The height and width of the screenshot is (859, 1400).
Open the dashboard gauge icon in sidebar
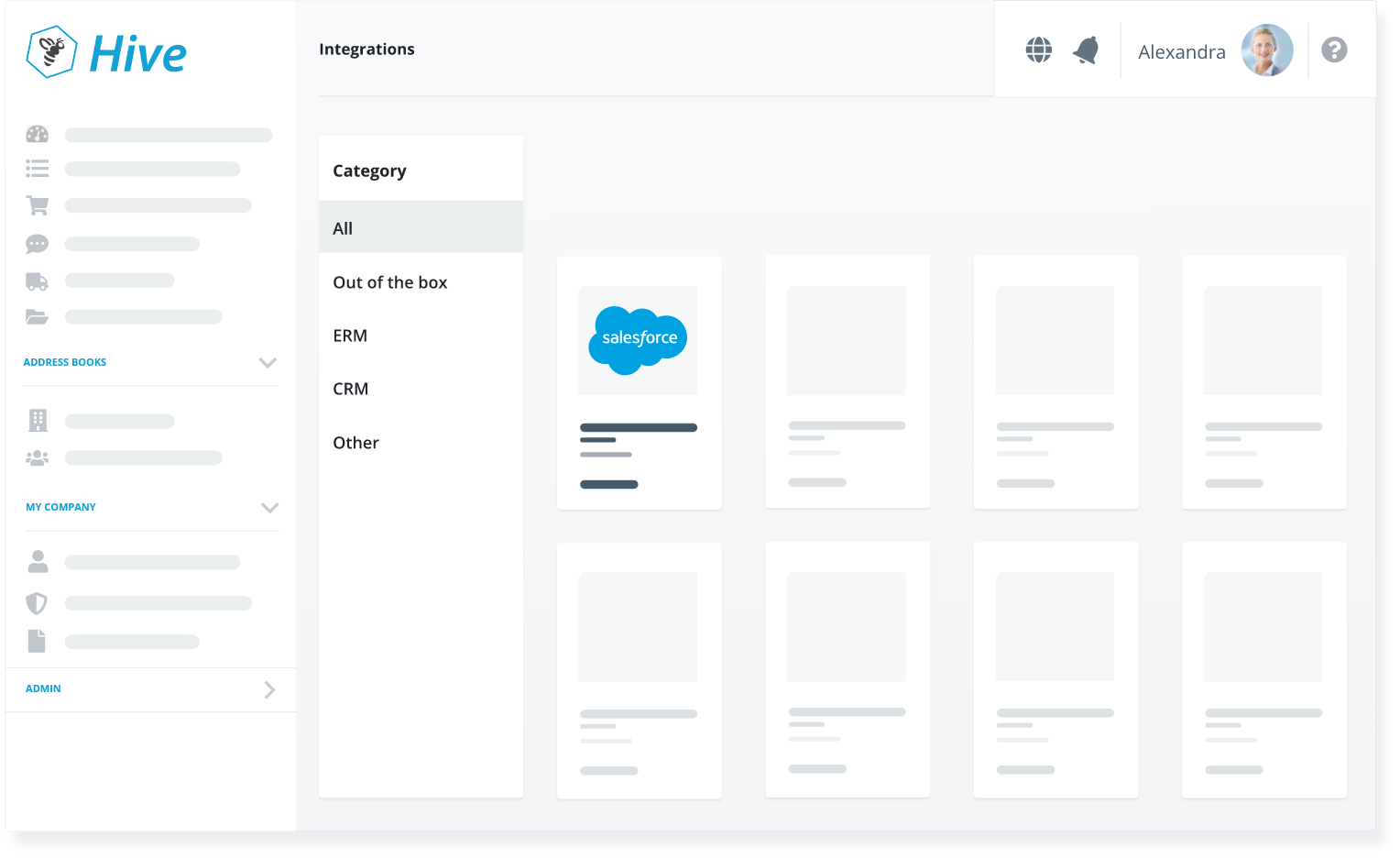tap(38, 135)
